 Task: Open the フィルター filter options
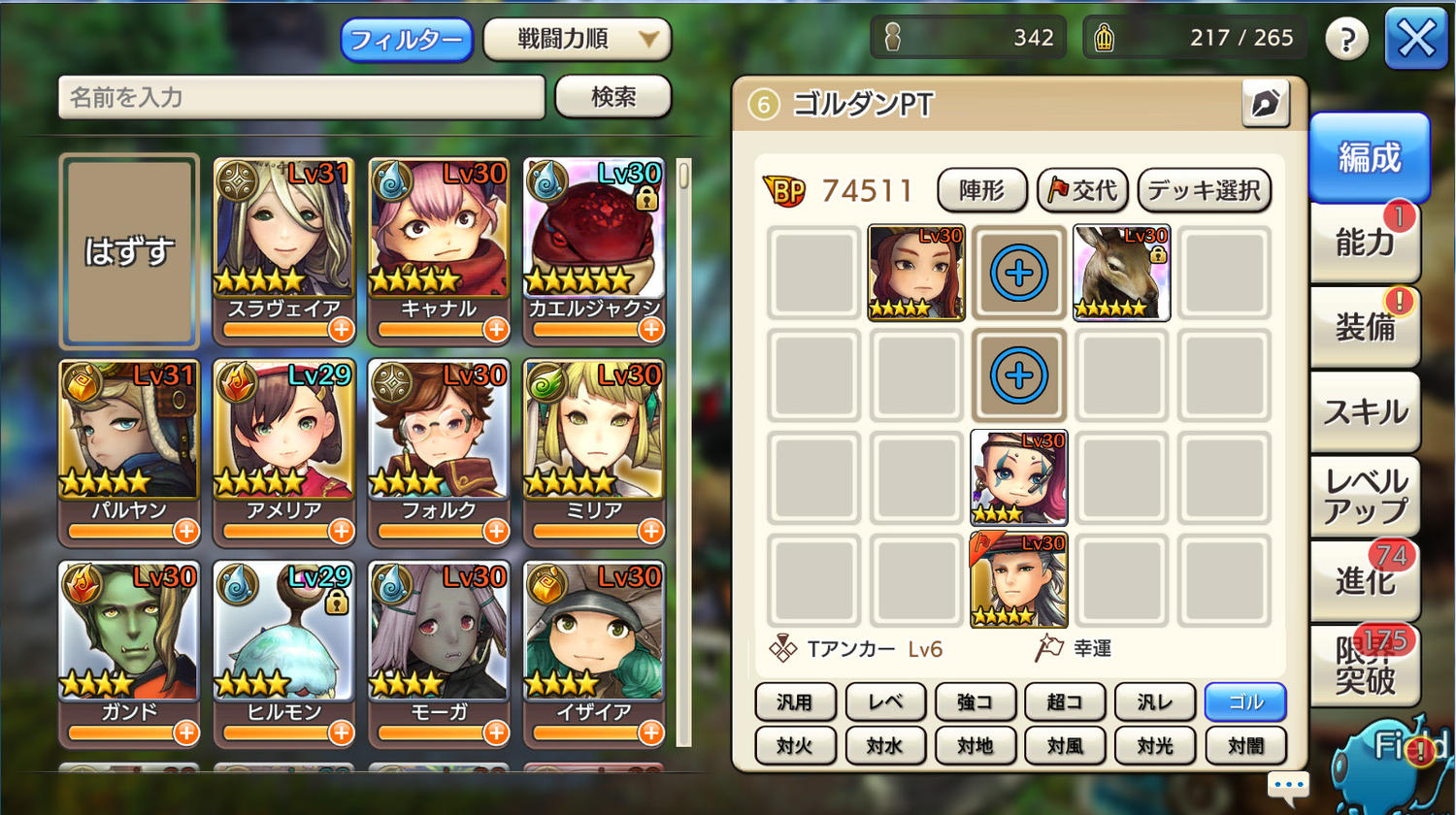[x=406, y=40]
